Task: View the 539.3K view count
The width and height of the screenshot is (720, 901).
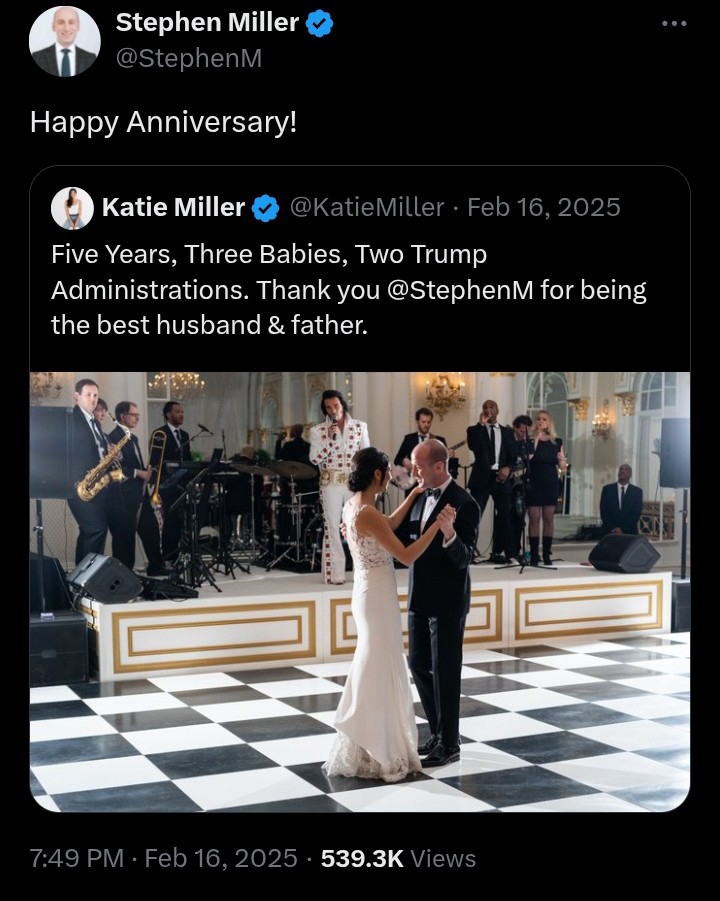Action: (361, 858)
